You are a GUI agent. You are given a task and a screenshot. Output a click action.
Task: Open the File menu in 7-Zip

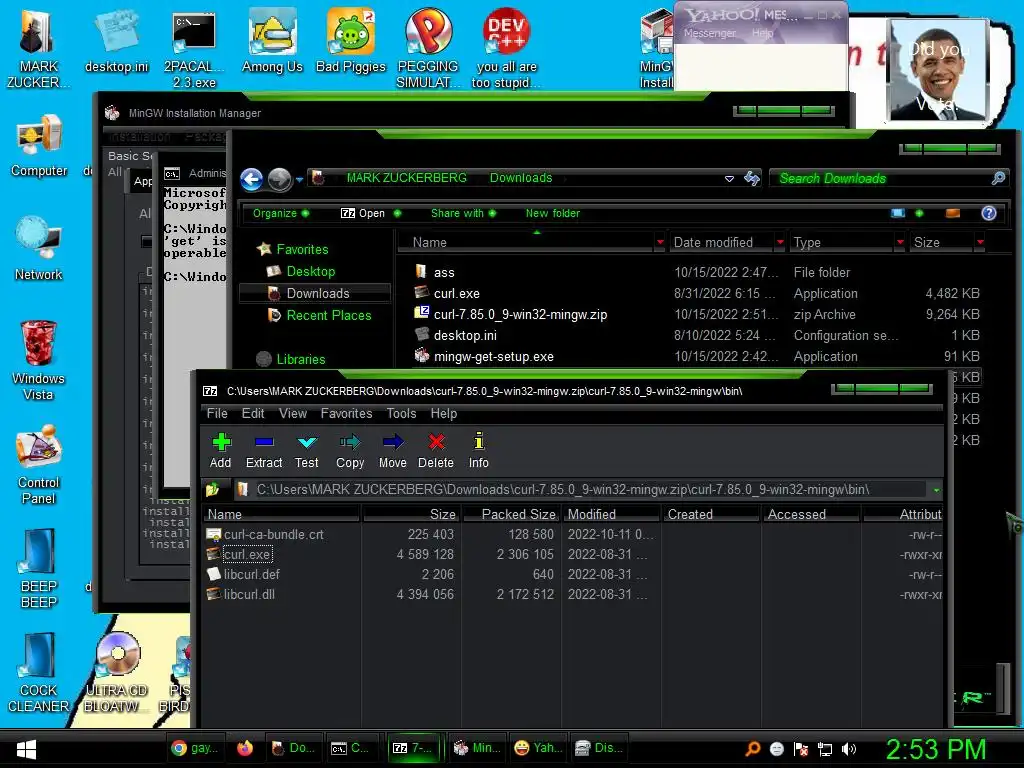217,413
